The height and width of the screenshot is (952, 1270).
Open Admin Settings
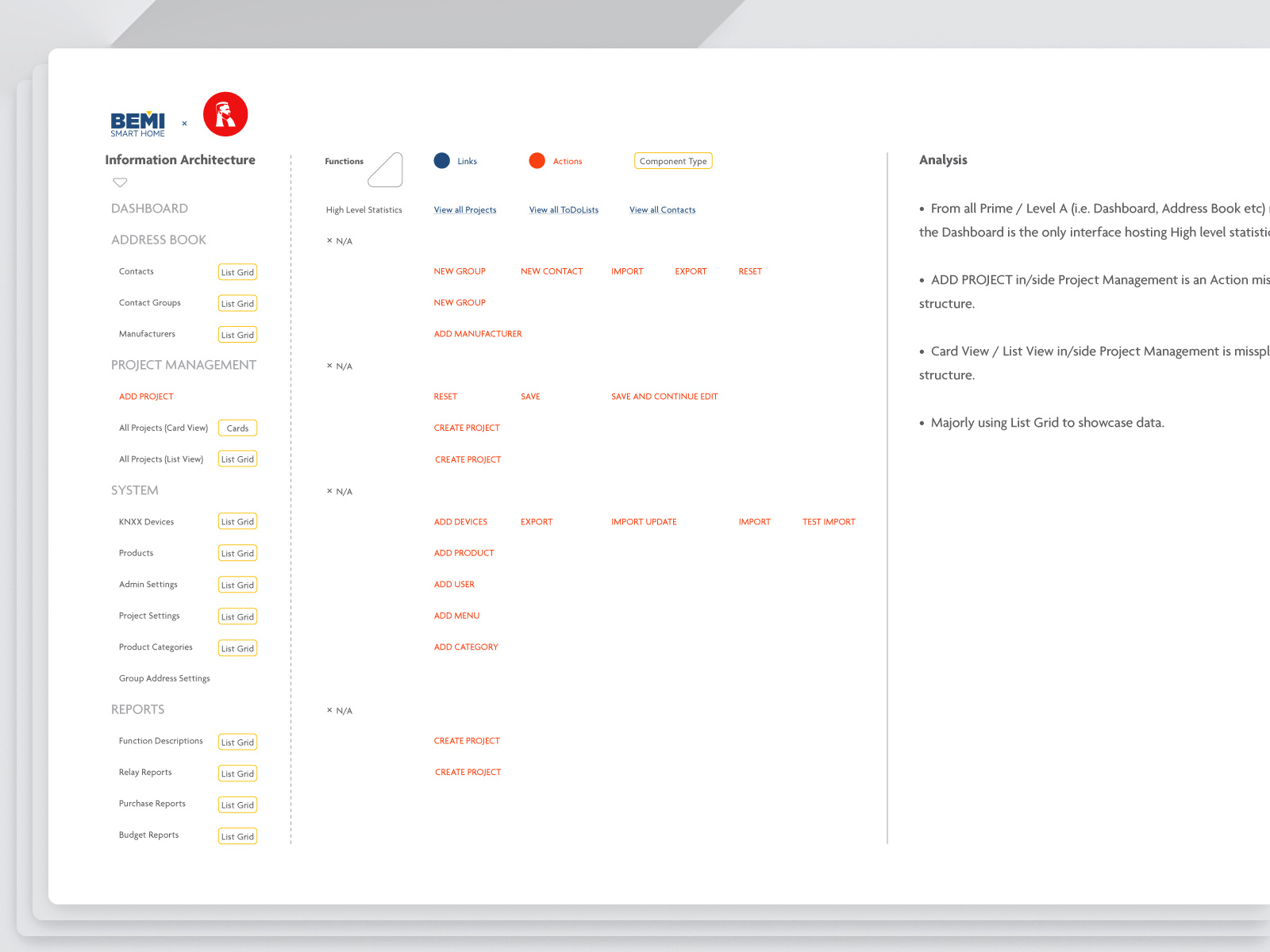pyautogui.click(x=148, y=585)
